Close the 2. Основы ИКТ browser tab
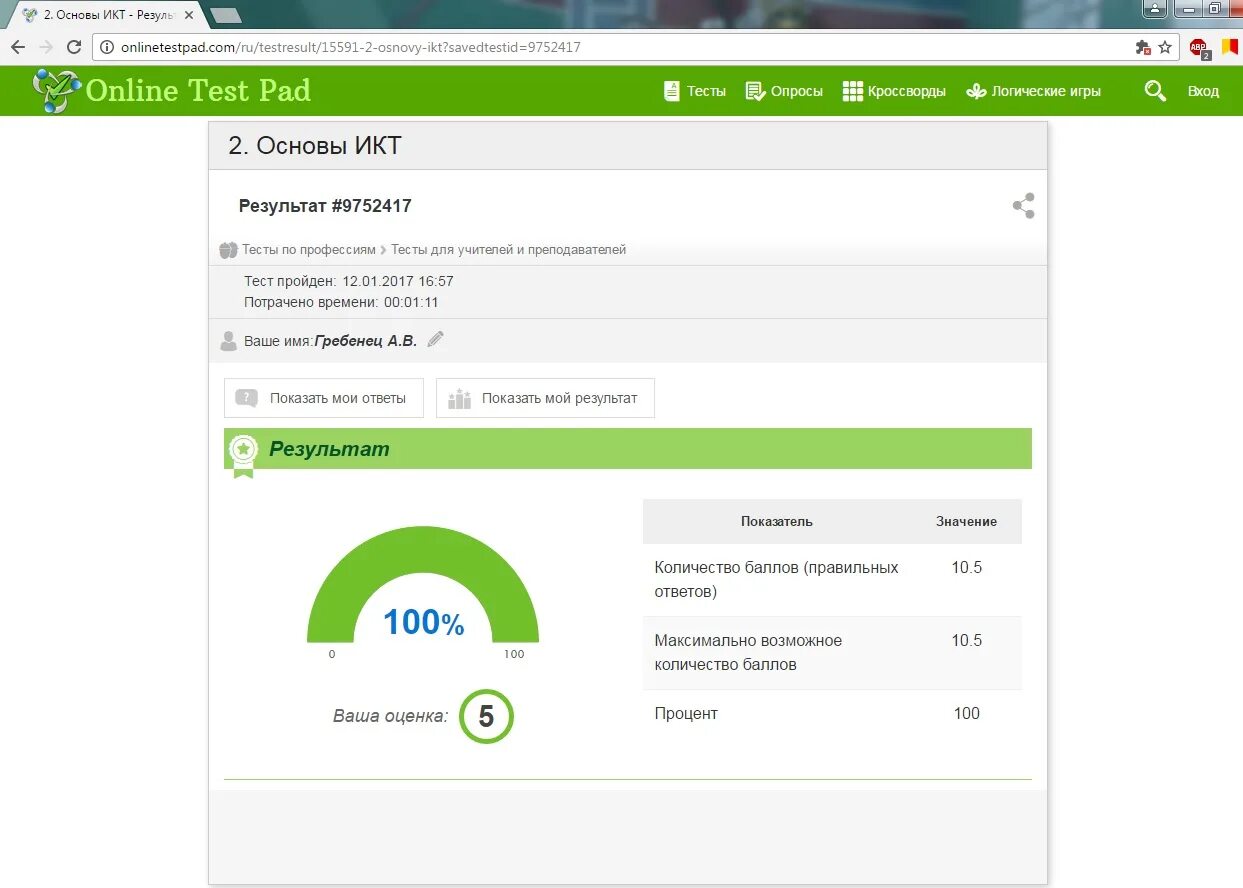 pos(189,15)
